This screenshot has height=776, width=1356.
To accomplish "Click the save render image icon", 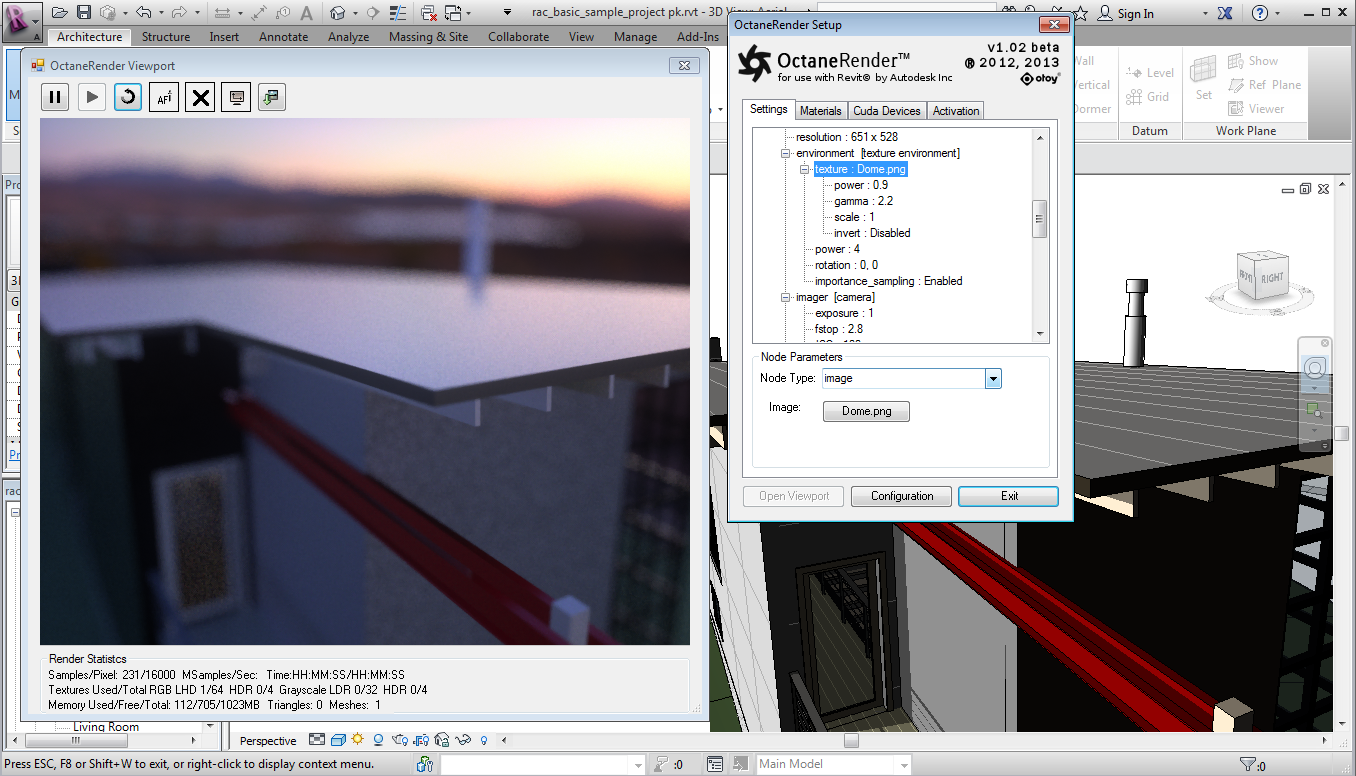I will pos(272,97).
